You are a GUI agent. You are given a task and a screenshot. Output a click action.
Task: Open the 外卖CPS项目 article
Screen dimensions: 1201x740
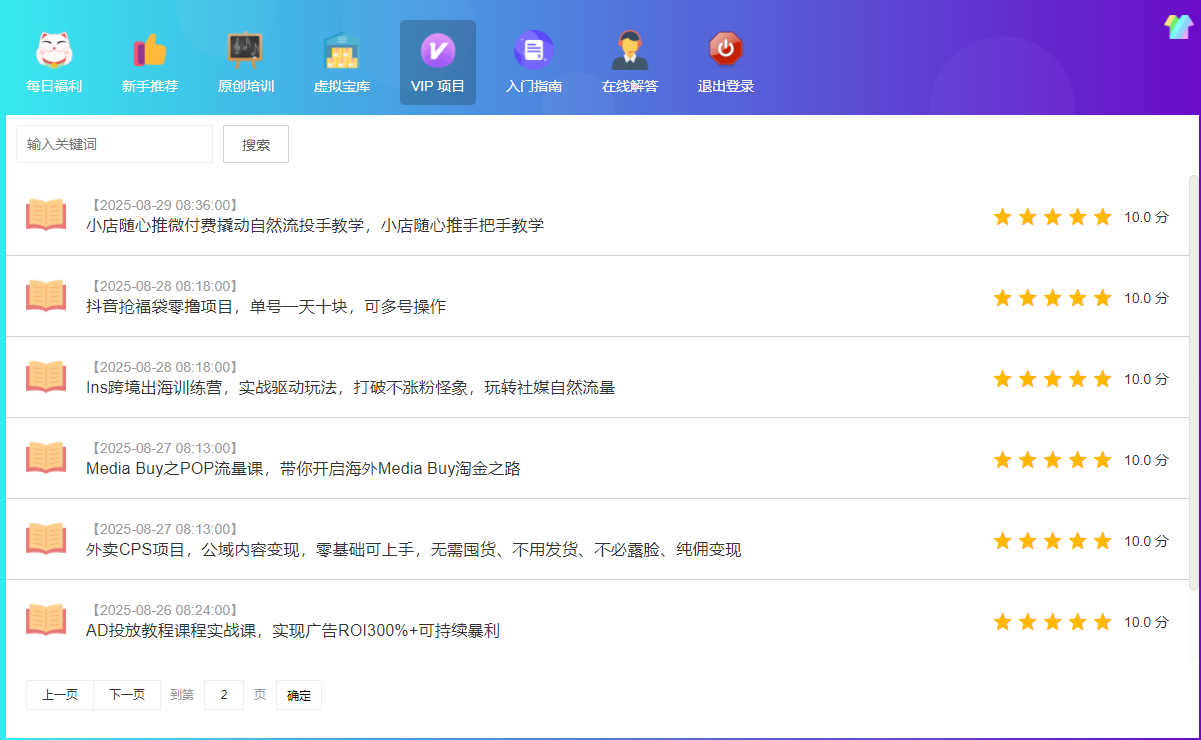[413, 550]
